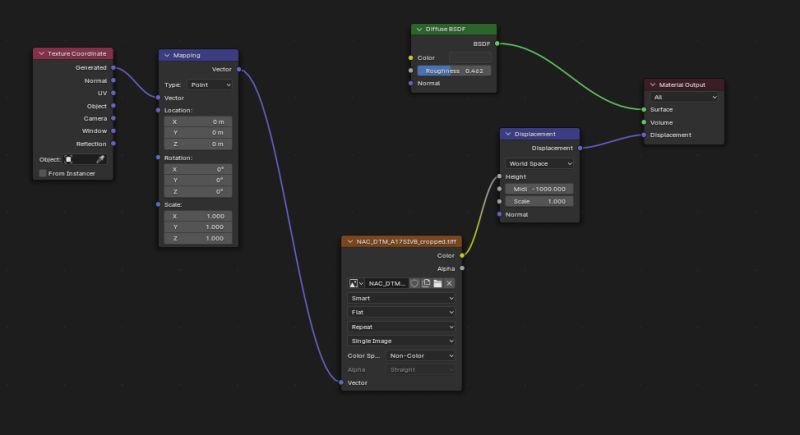Click the Image Texture Alpha output socket
Screen dimensions: 800x435
(462, 268)
